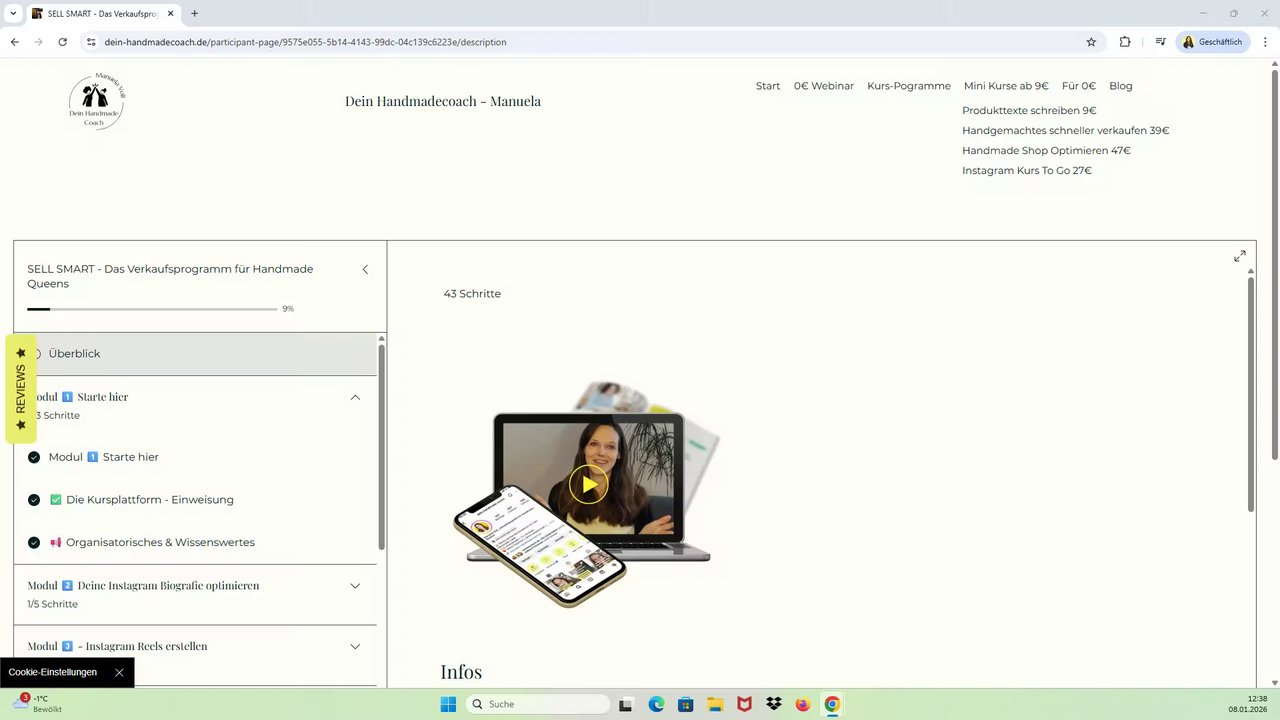Viewport: 1280px width, 720px height.
Task: Click the sidebar module list scrollbar
Action: (x=381, y=448)
